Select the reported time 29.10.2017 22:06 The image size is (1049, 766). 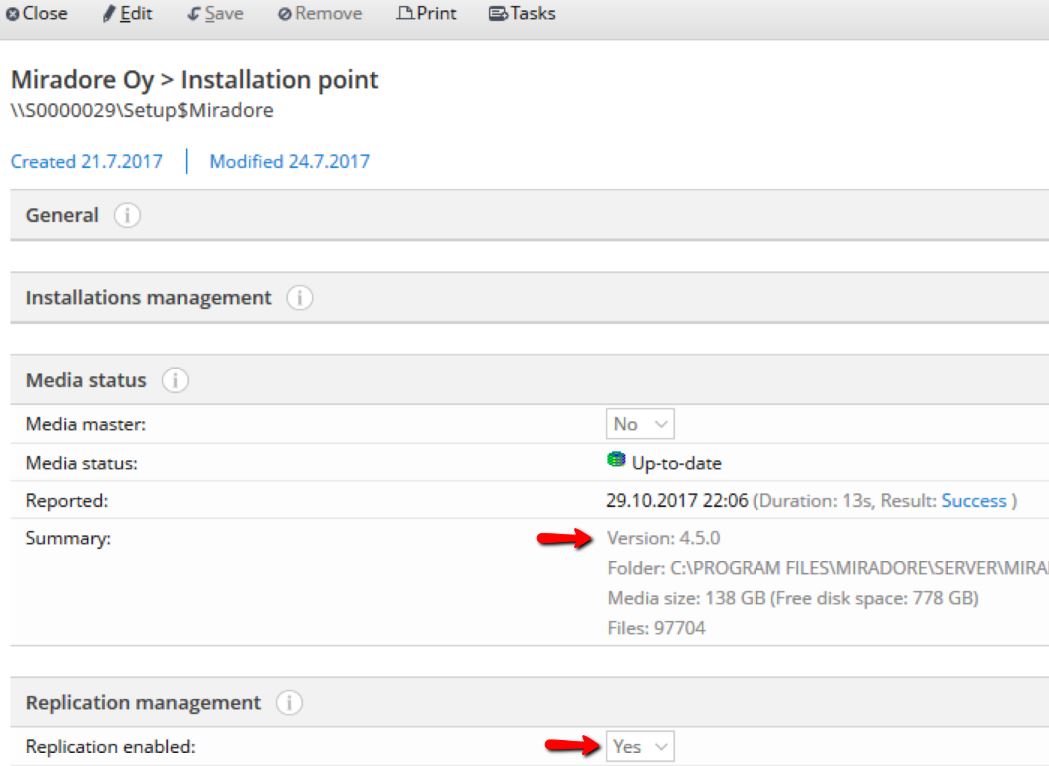point(677,500)
